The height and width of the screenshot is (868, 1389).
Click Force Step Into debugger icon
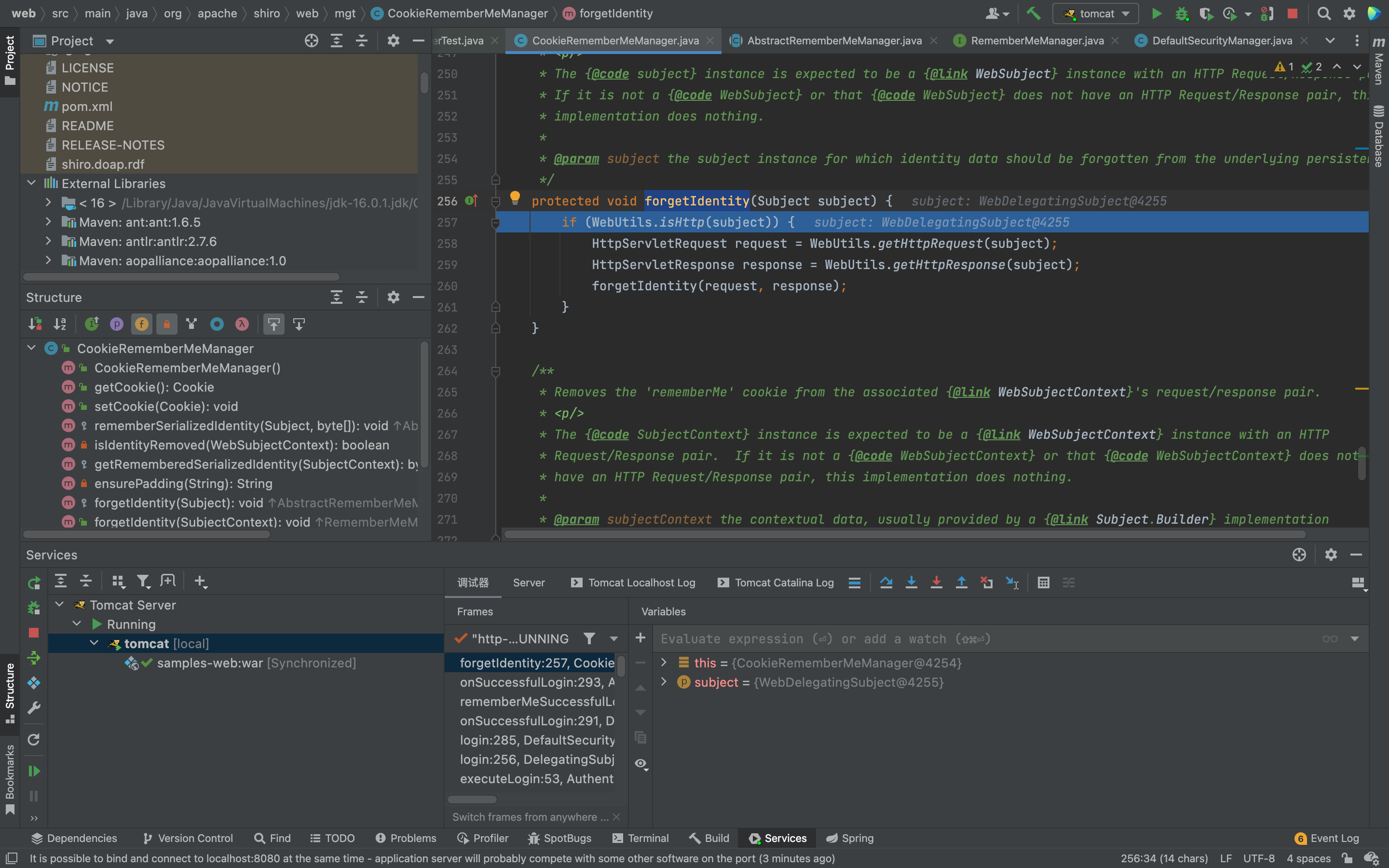pyautogui.click(x=936, y=583)
